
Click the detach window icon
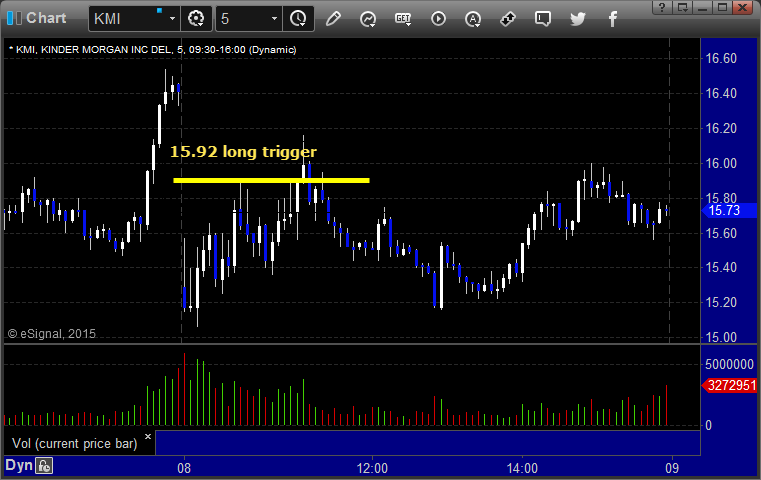682,7
